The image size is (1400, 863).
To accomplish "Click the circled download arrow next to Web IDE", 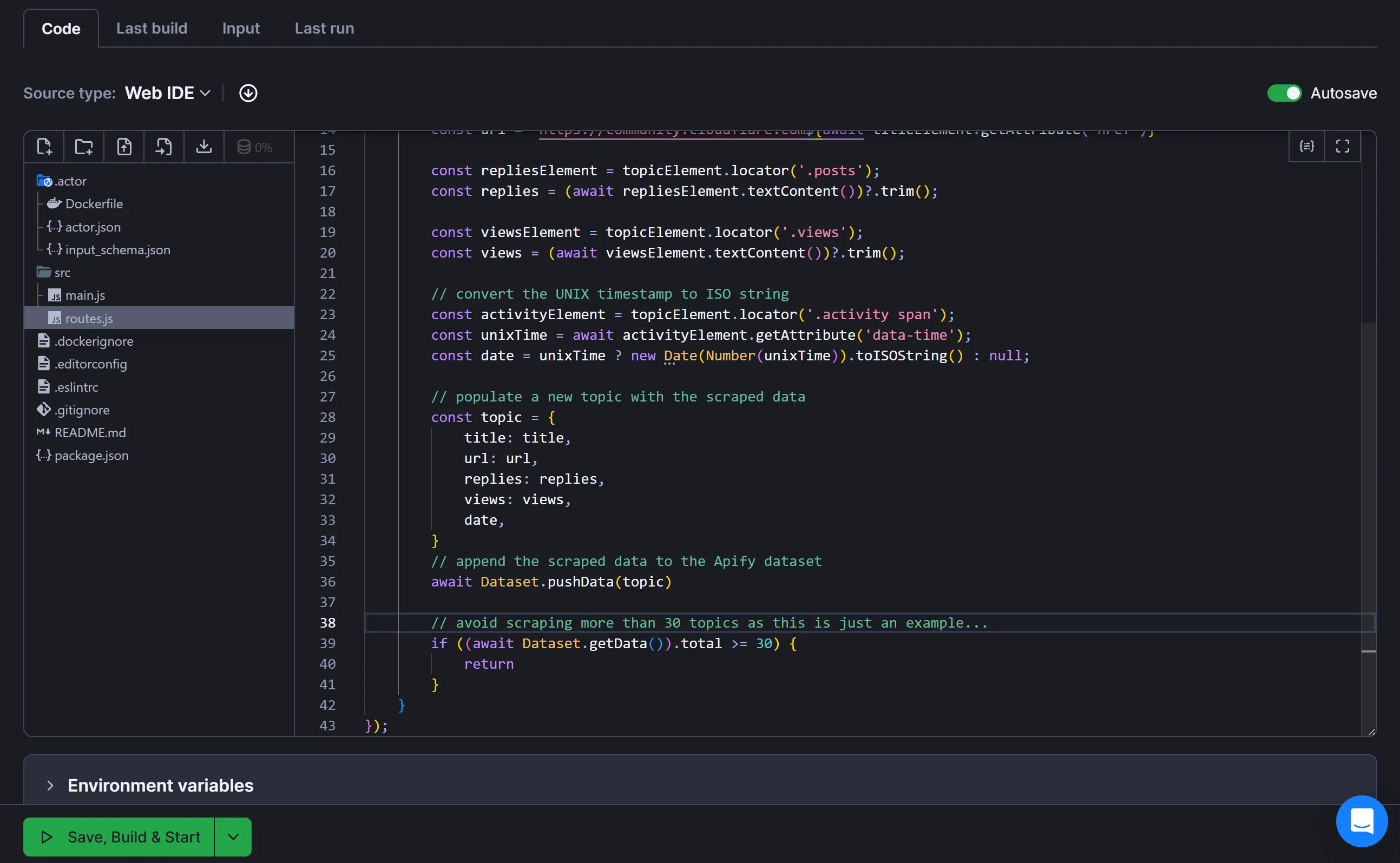I will [x=248, y=93].
